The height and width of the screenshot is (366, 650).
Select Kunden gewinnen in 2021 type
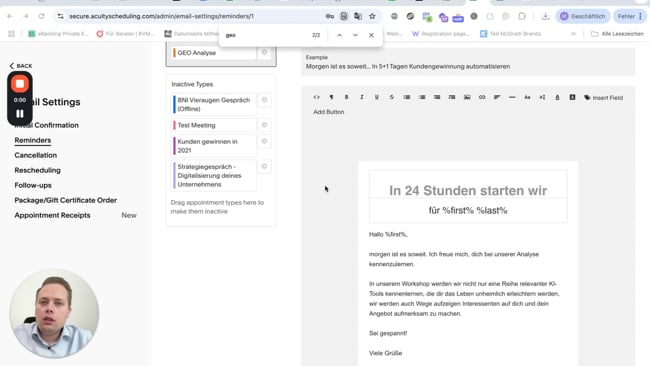pyautogui.click(x=214, y=146)
